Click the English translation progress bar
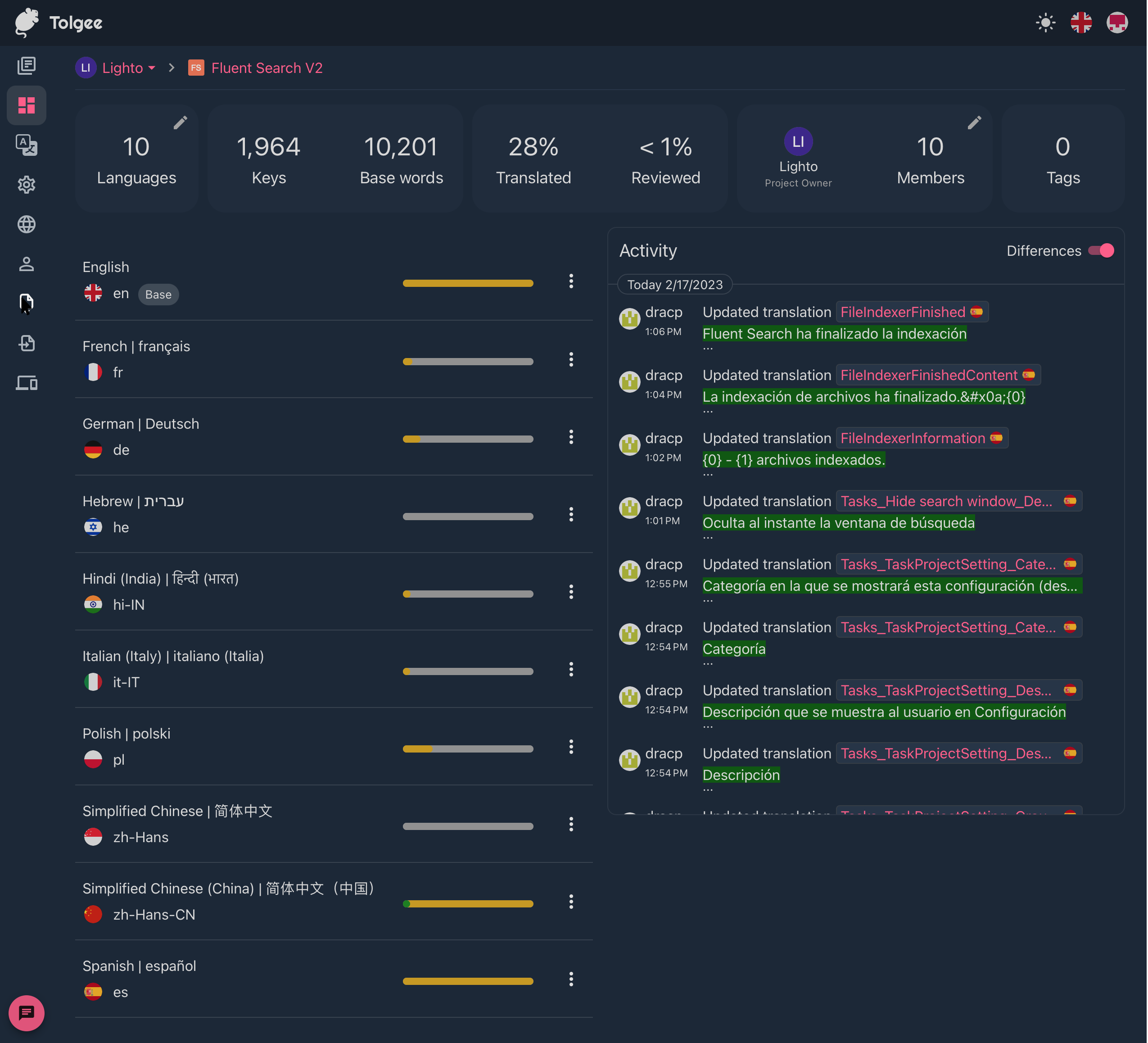Viewport: 1148px width, 1043px height. tap(468, 283)
